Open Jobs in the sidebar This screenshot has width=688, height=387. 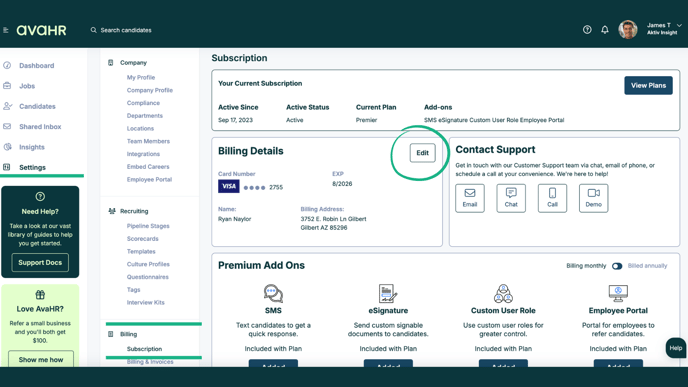click(x=27, y=86)
